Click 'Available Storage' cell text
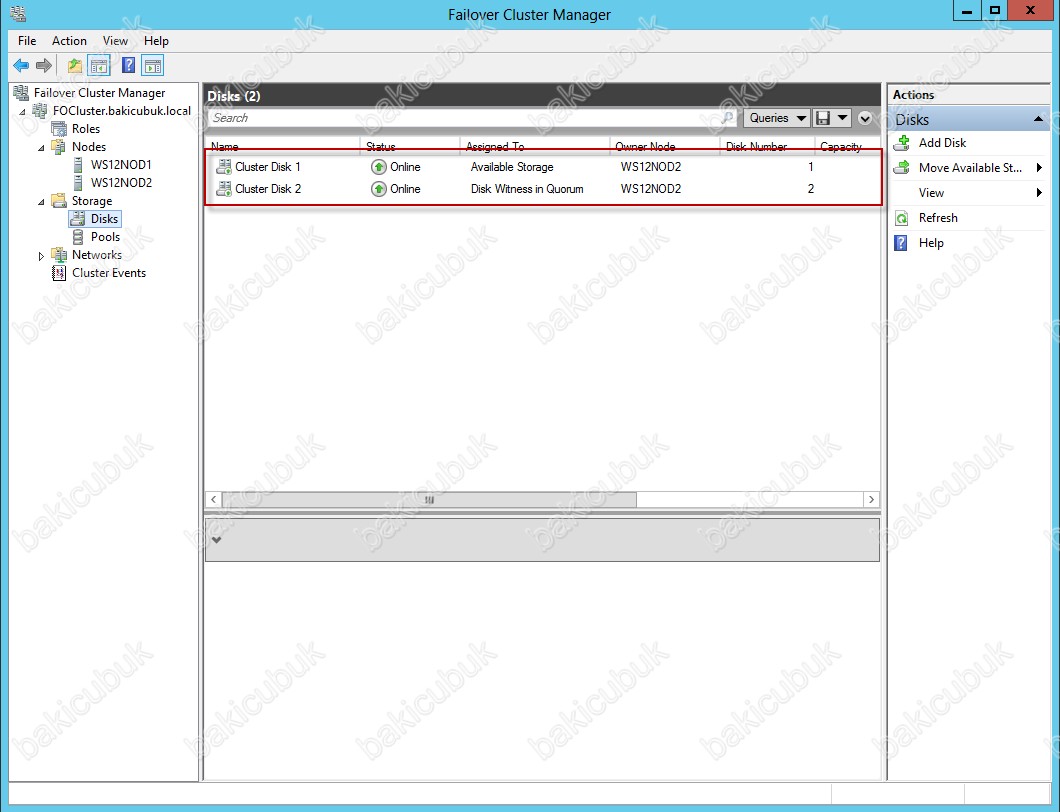1060x812 pixels. [x=512, y=167]
